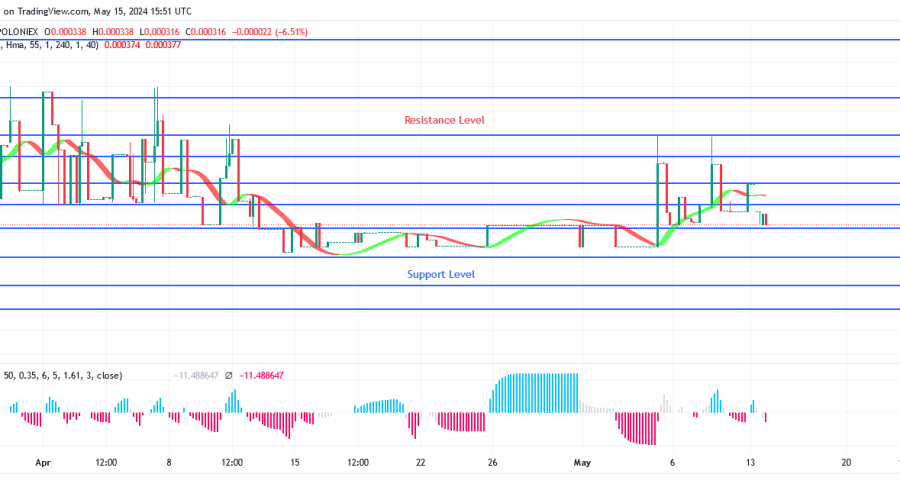Click the oscillator legend ending in 'close)'
Image resolution: width=900 pixels, height=500 pixels.
pos(62,375)
